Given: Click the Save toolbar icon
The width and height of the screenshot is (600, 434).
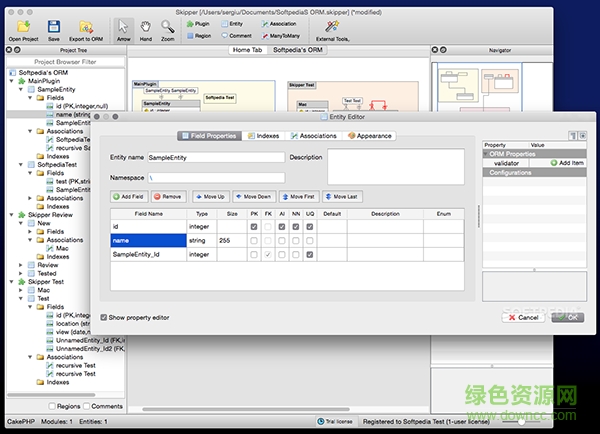Looking at the screenshot, I should pyautogui.click(x=54, y=27).
